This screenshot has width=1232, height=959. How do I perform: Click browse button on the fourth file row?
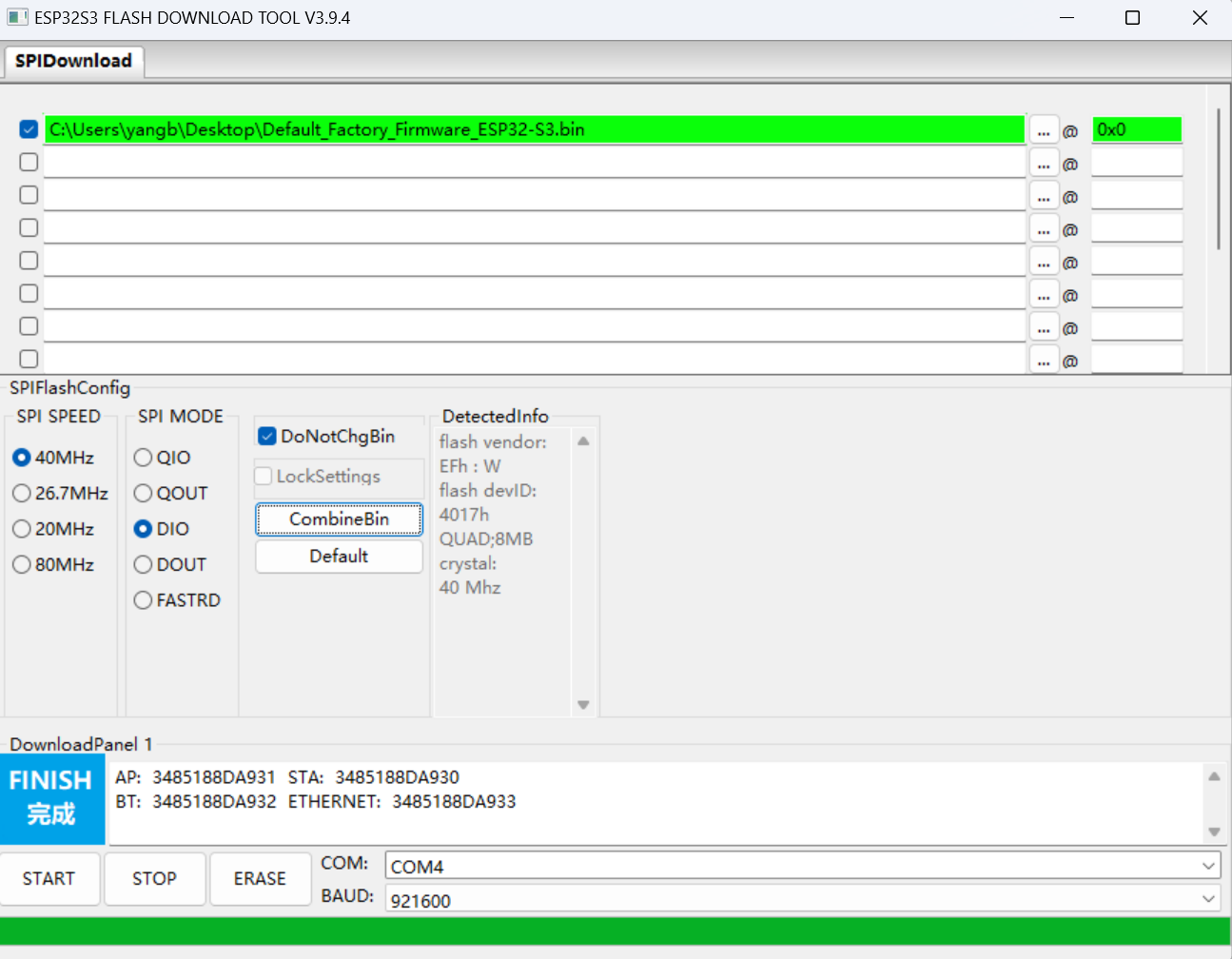click(1044, 229)
